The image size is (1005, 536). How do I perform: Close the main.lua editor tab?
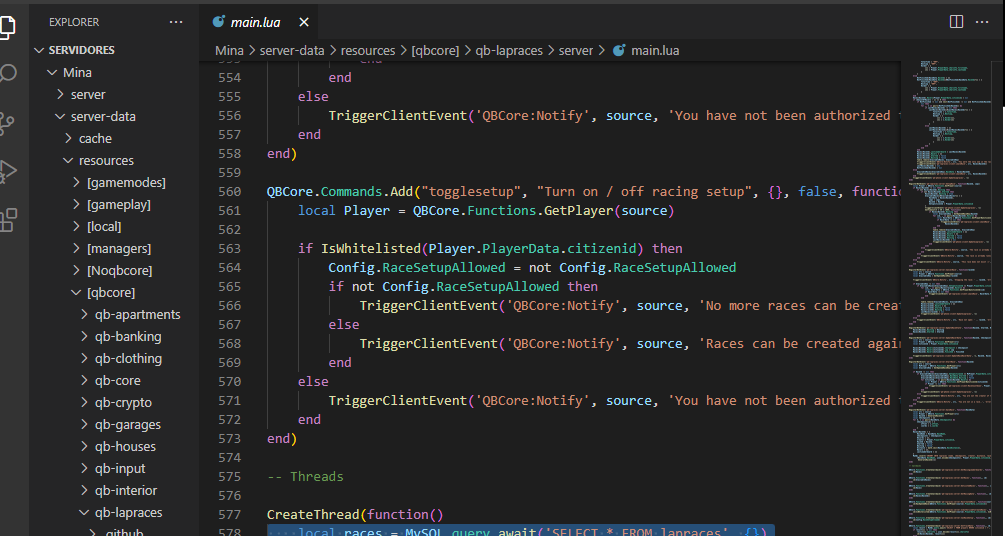click(304, 22)
